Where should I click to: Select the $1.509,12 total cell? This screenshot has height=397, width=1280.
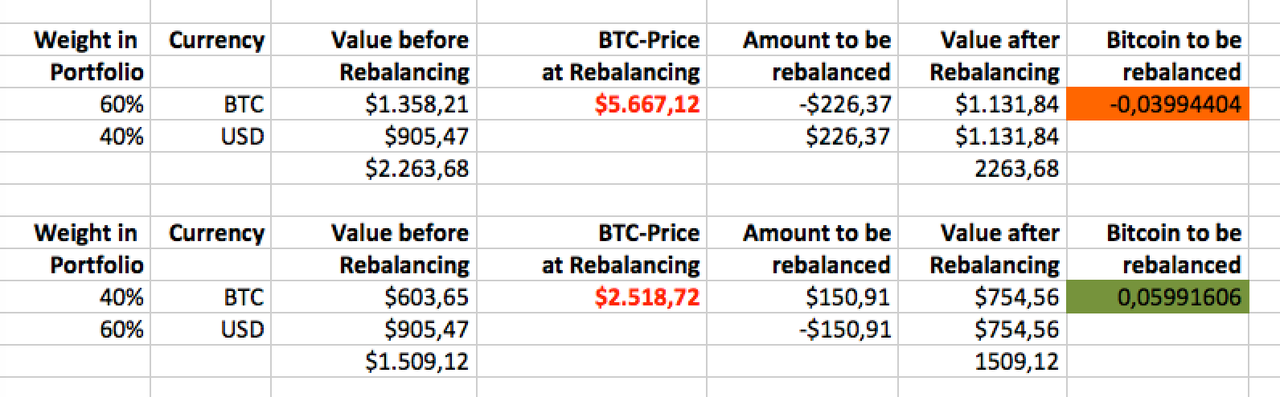373,360
